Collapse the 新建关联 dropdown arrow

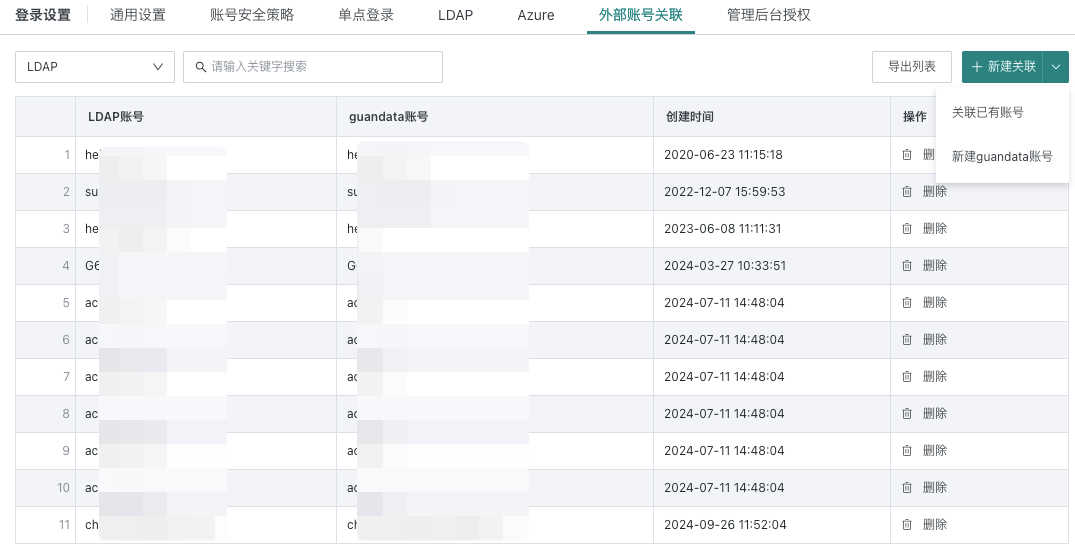1056,67
